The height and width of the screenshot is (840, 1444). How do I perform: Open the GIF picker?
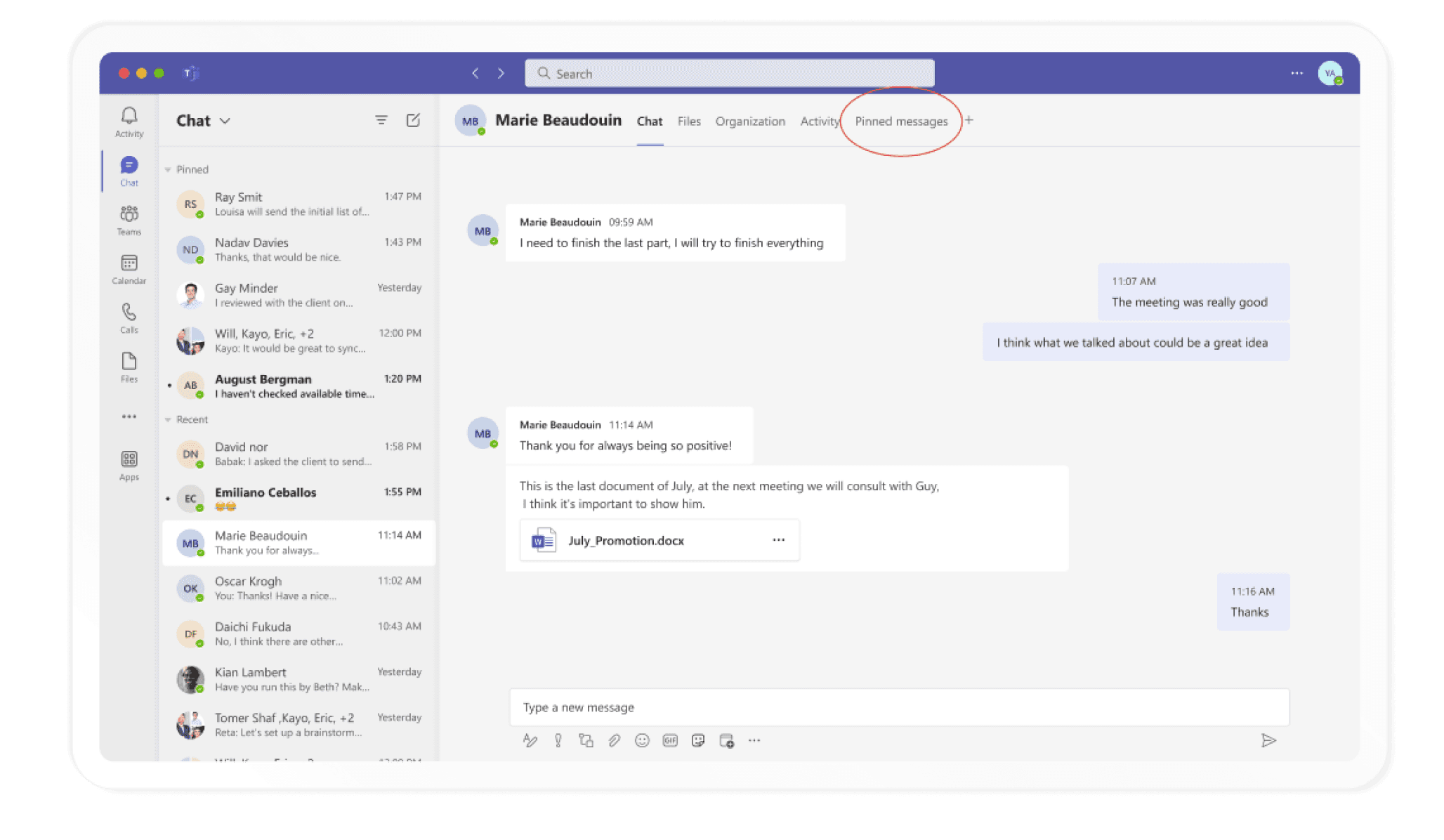coord(670,740)
